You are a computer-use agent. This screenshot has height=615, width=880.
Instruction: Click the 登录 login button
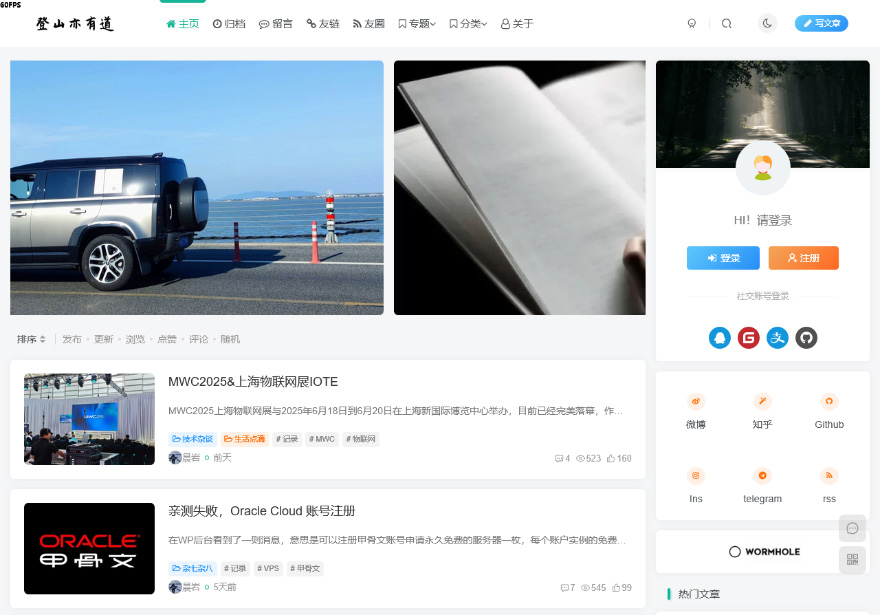(723, 258)
